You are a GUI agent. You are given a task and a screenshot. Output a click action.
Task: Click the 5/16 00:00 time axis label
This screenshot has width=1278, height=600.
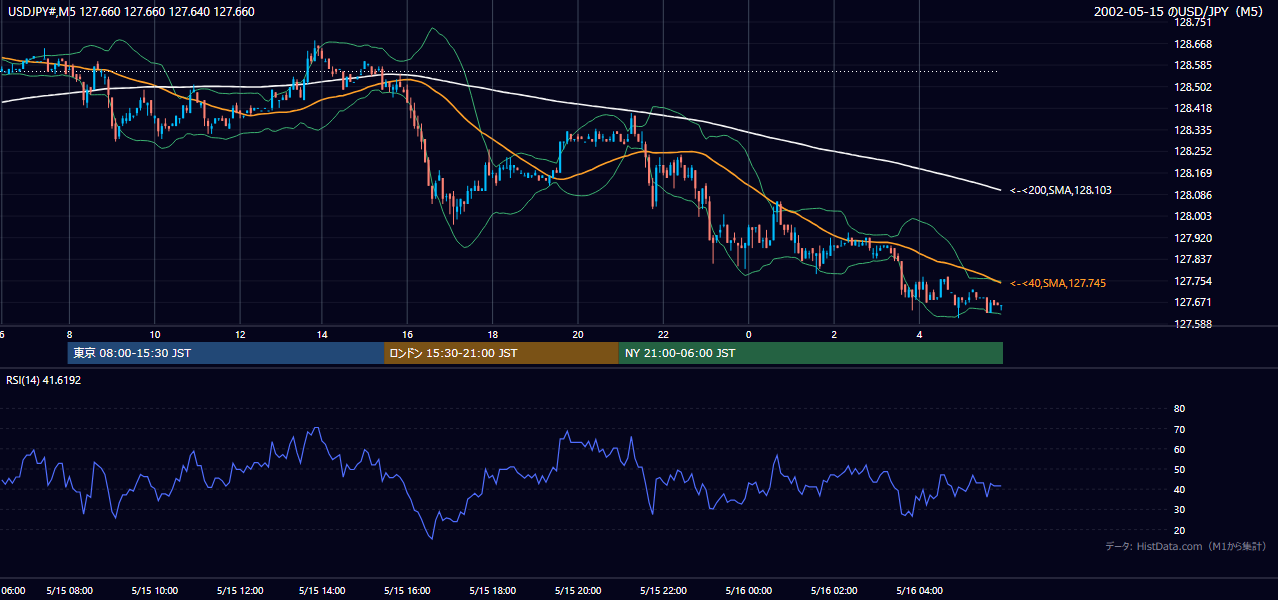point(748,590)
